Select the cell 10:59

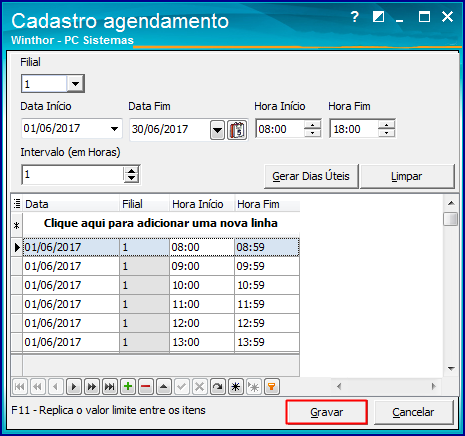267,285
